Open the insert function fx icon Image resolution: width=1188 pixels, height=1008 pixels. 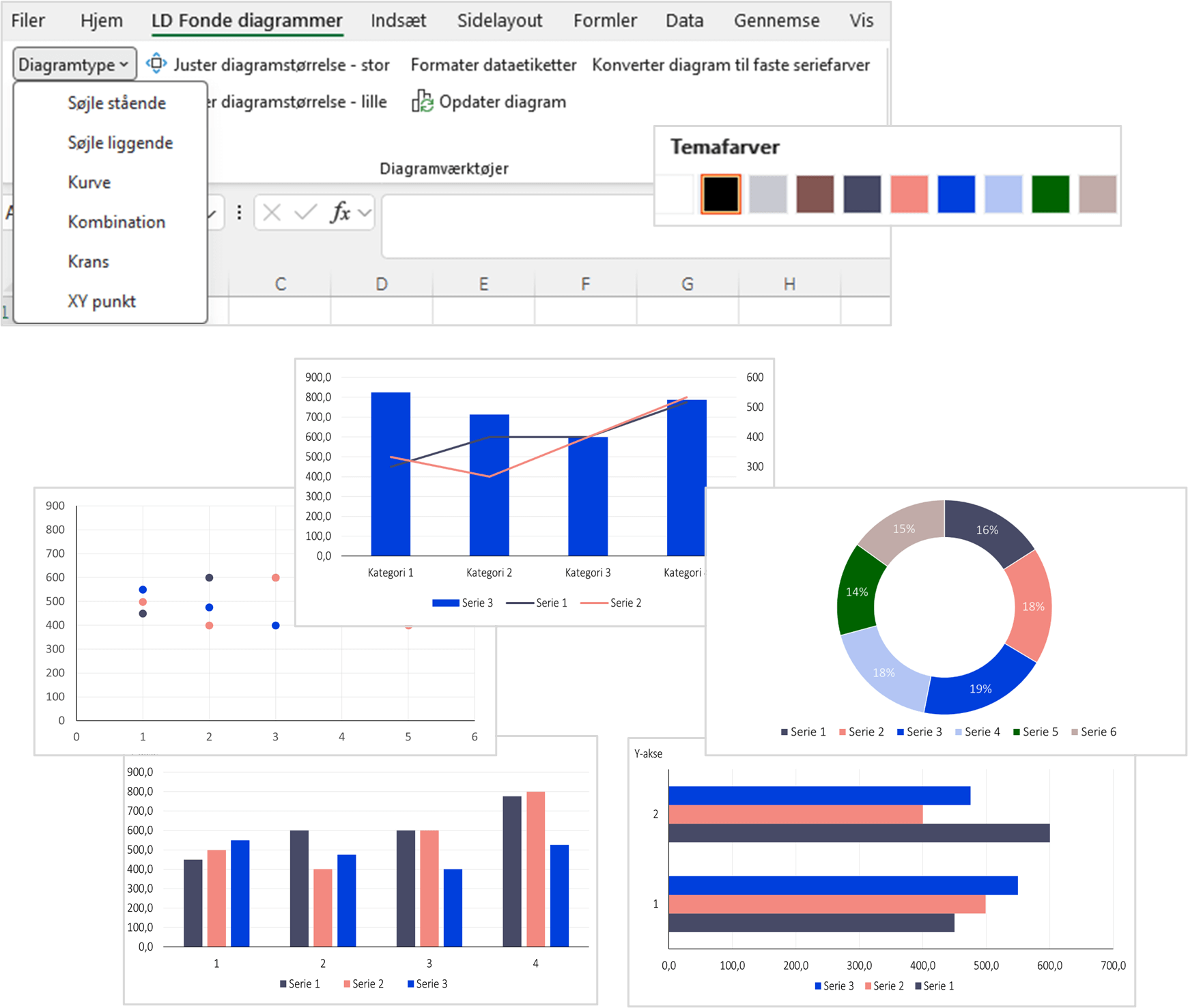tap(340, 213)
